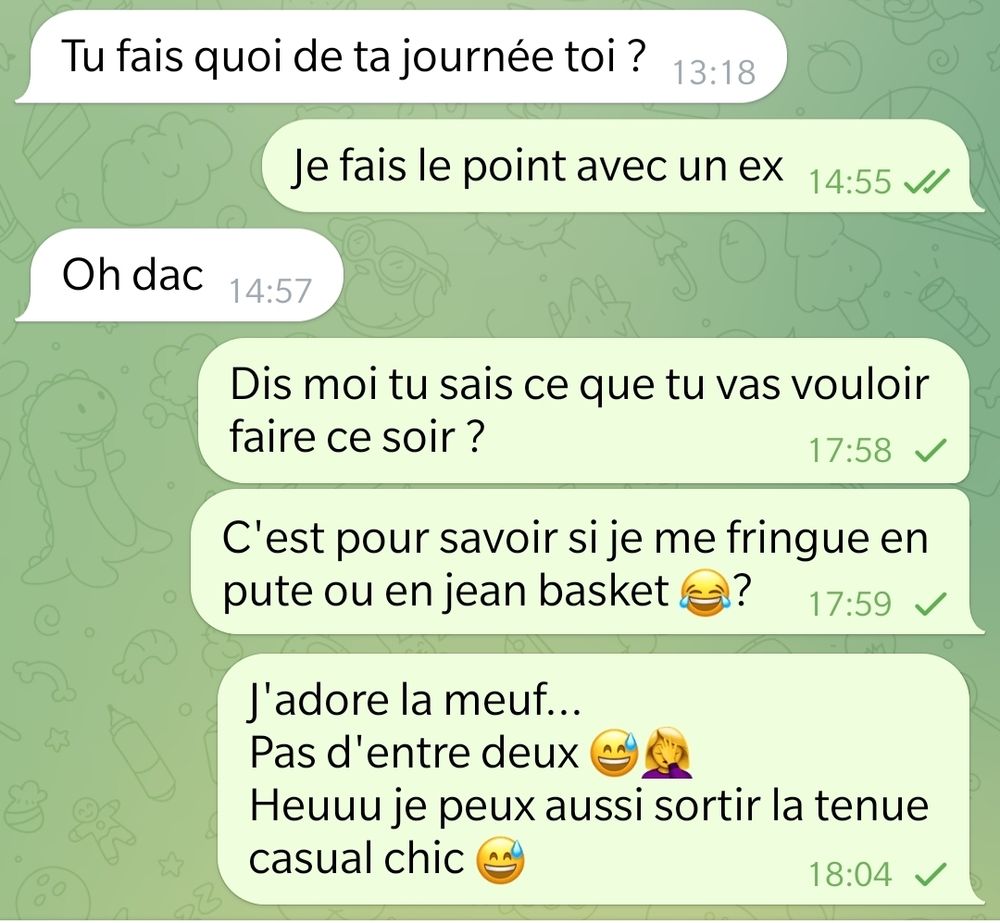Tap the 'faire ce soir ?' message bubble
1000x923 pixels.
(x=584, y=411)
